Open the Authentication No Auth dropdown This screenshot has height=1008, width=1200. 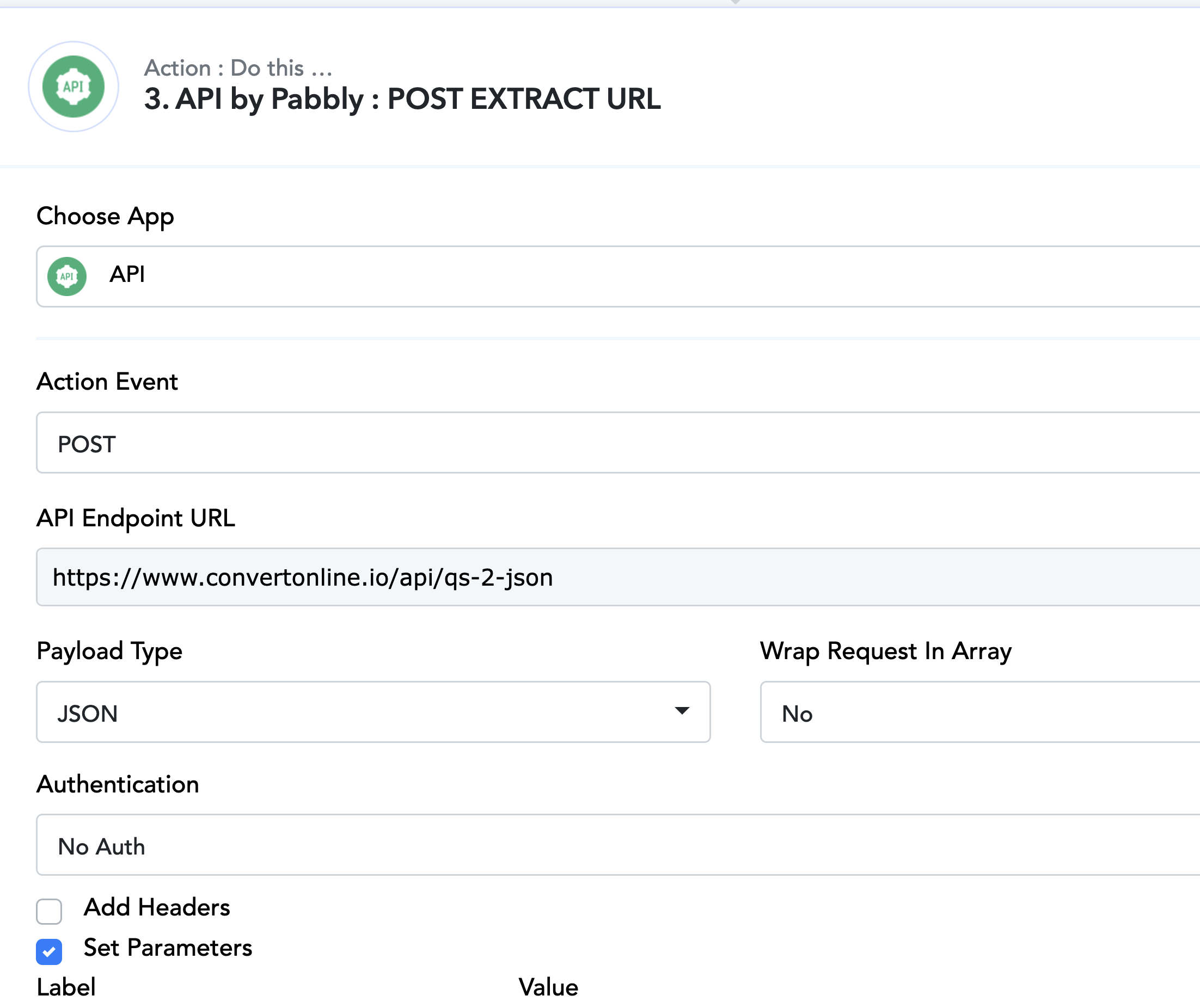tap(618, 845)
